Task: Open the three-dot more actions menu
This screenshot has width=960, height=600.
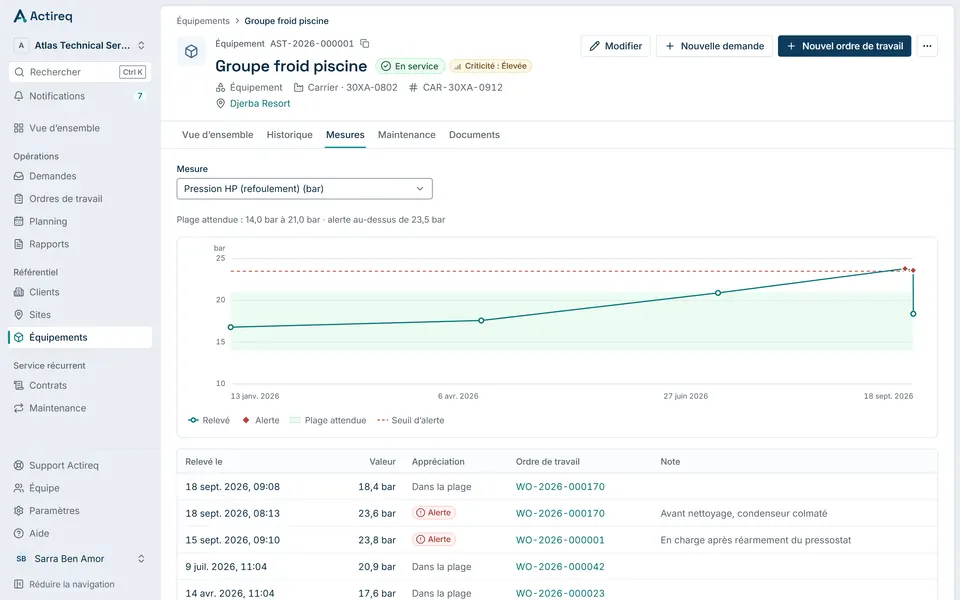Action: (927, 46)
